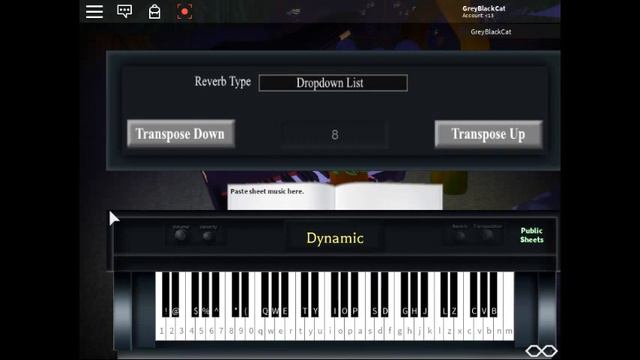640x360 pixels.
Task: Play the black key labeled *
Action: [236, 294]
